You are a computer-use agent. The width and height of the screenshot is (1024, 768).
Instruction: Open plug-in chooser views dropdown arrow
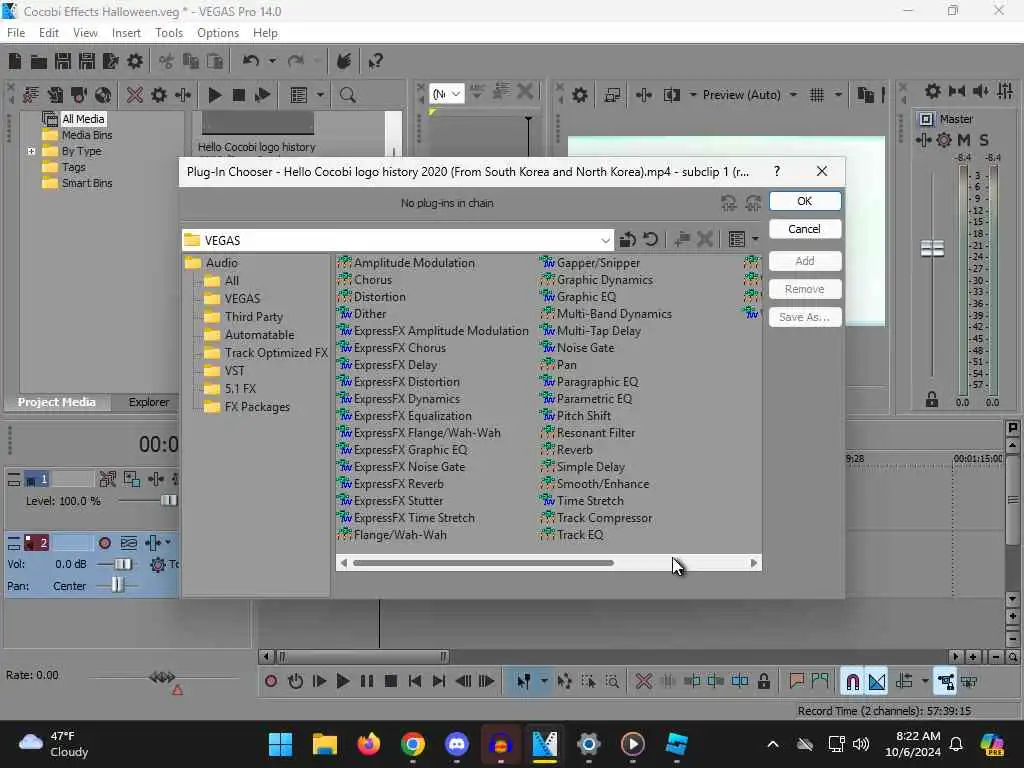coord(756,240)
